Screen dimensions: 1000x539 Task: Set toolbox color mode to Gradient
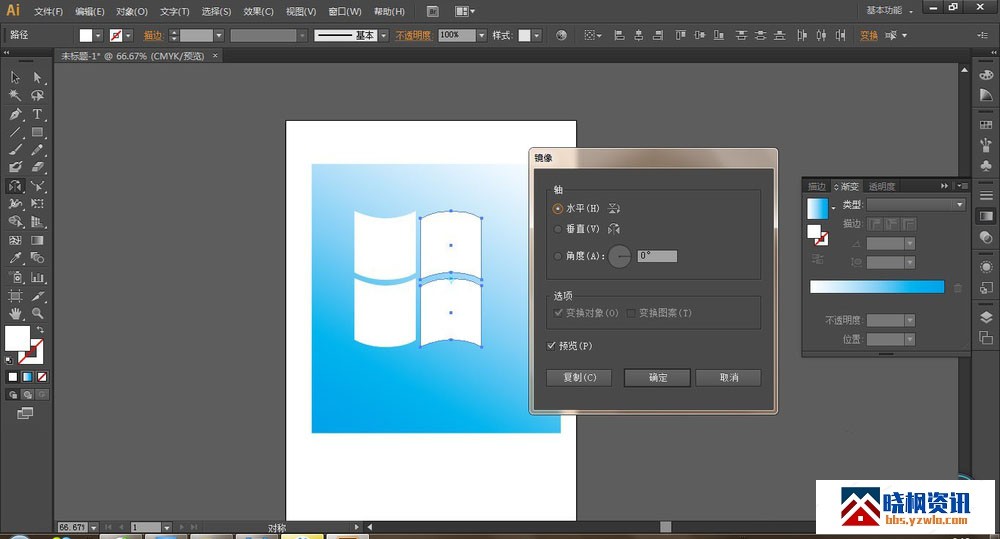27,377
